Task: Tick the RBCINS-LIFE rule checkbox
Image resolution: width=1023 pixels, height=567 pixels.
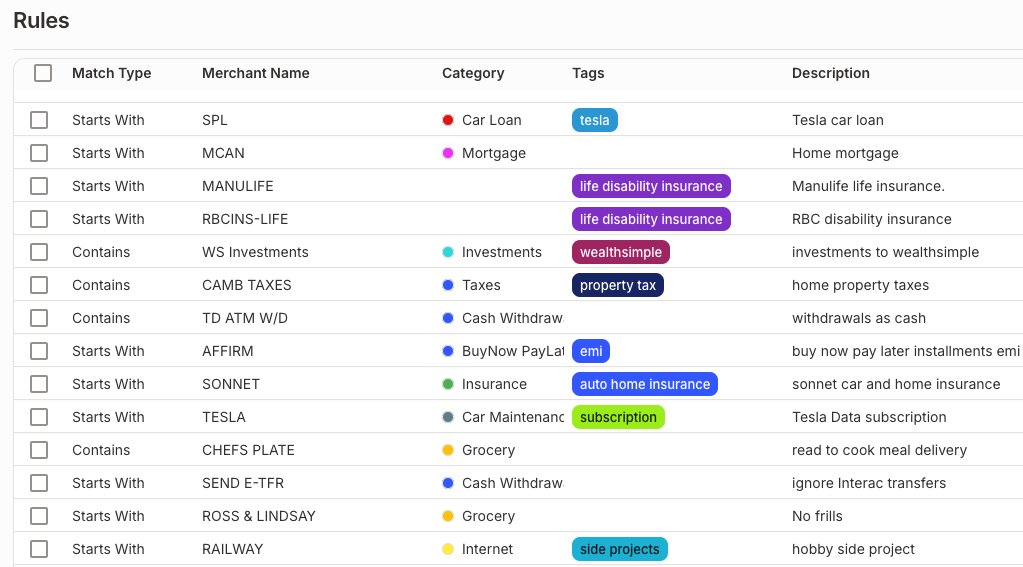Action: coord(39,219)
